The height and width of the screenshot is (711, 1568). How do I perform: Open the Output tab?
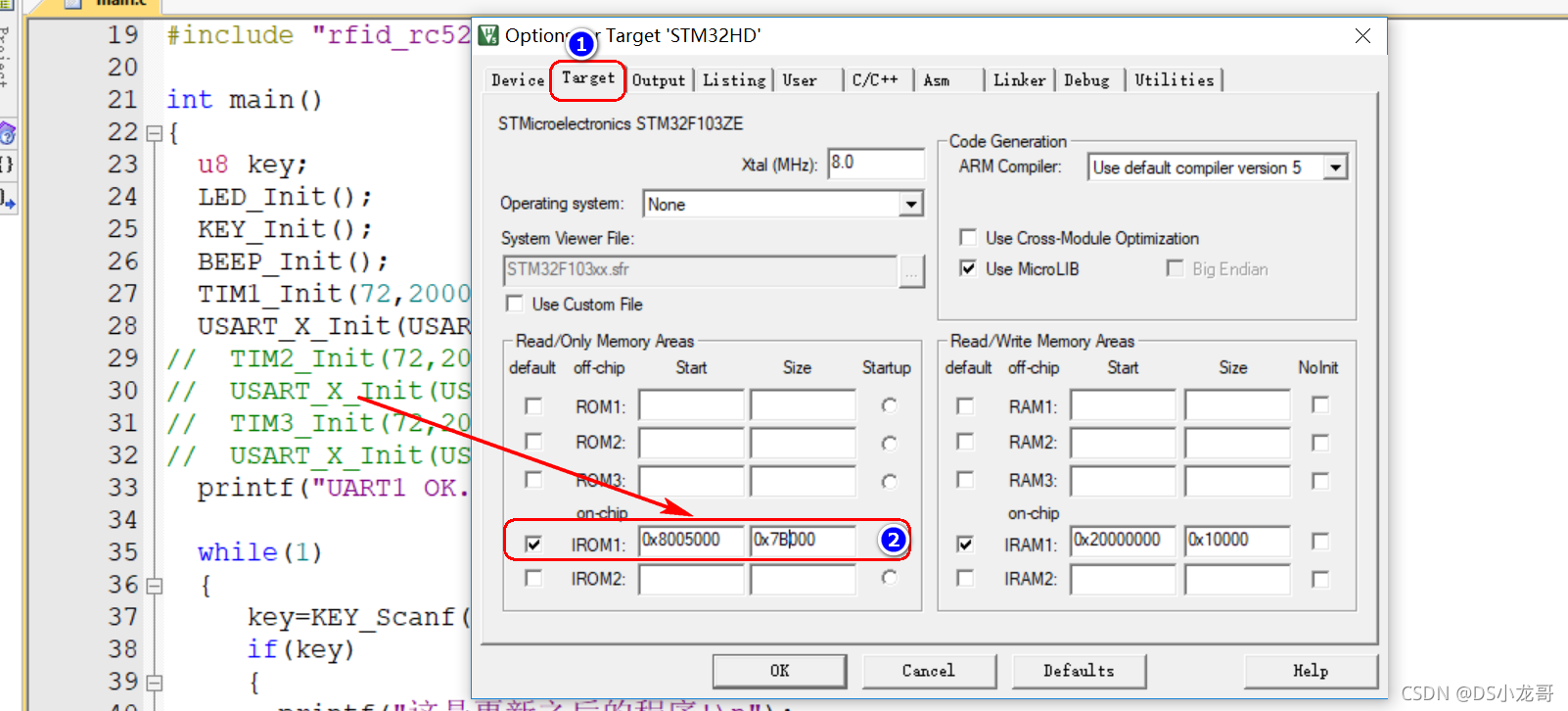659,80
